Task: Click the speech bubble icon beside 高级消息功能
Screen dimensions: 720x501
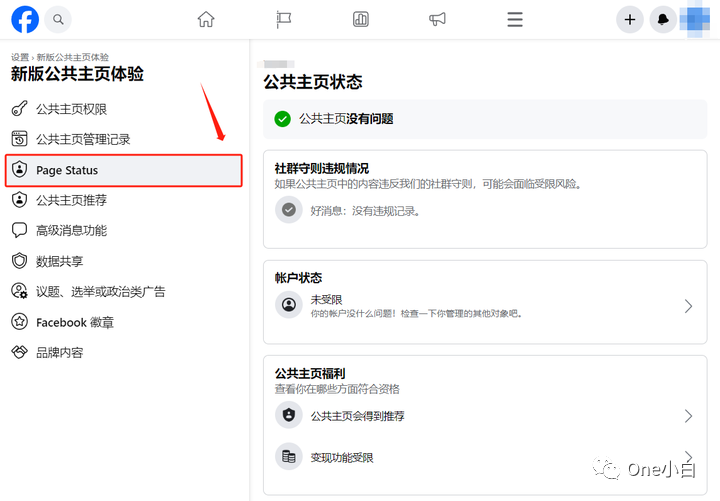Action: [x=19, y=230]
